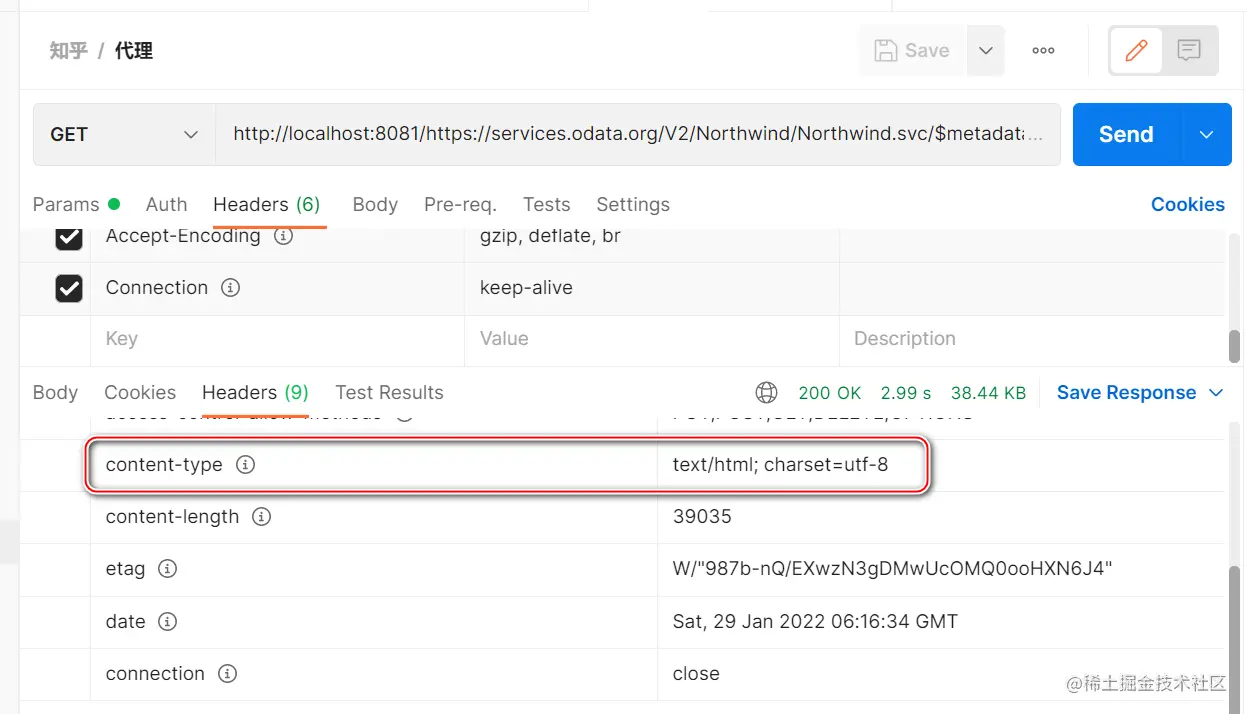Show info for content-length header
Viewport: 1247px width, 714px height.
261,517
